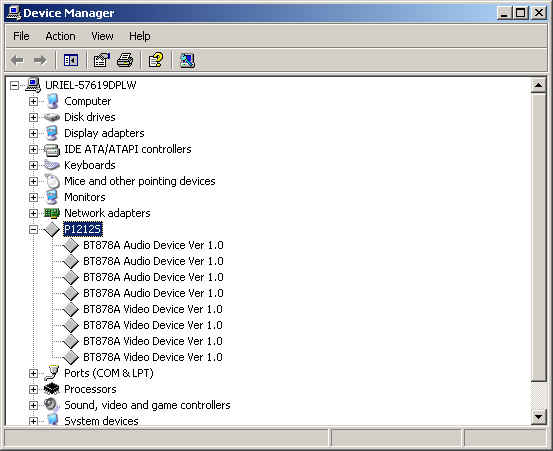Toggle the console tree pane icon
The width and height of the screenshot is (553, 451).
(x=71, y=60)
